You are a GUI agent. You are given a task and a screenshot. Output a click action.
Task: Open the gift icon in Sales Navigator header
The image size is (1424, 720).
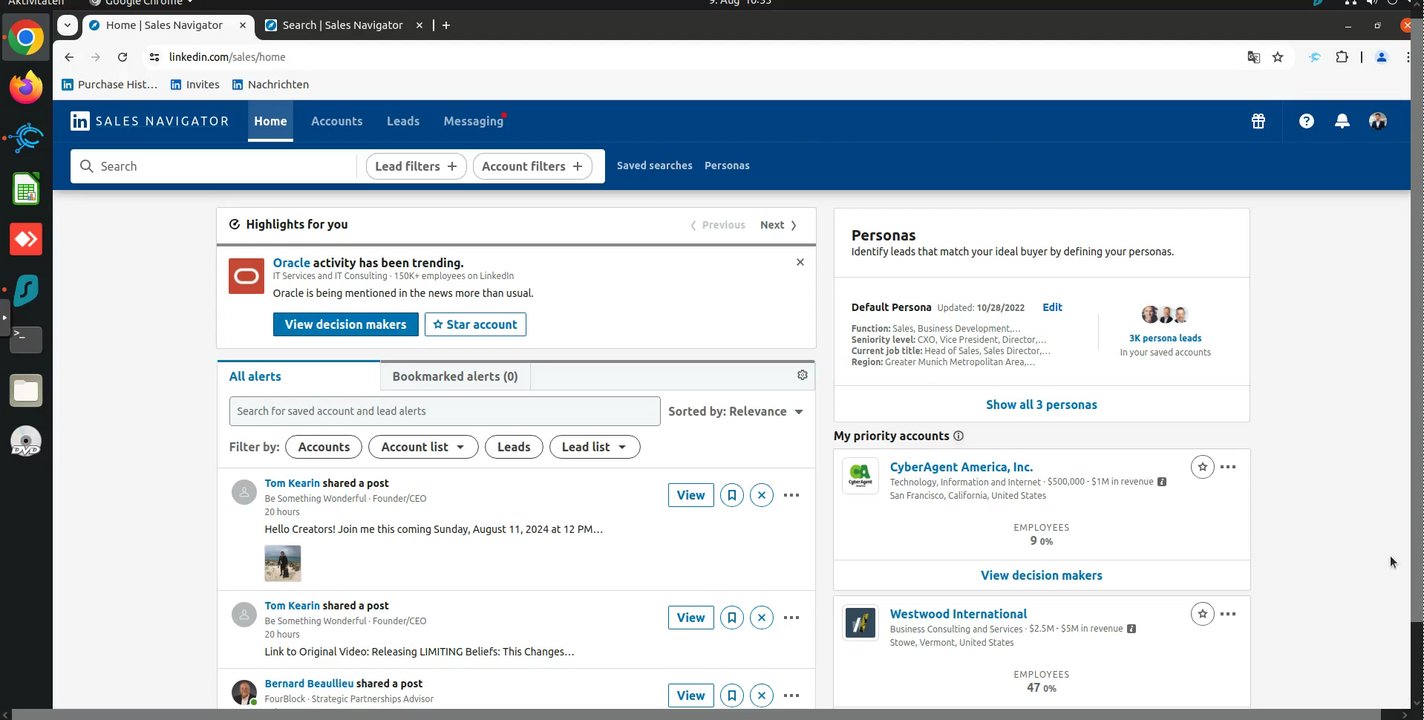point(1258,121)
